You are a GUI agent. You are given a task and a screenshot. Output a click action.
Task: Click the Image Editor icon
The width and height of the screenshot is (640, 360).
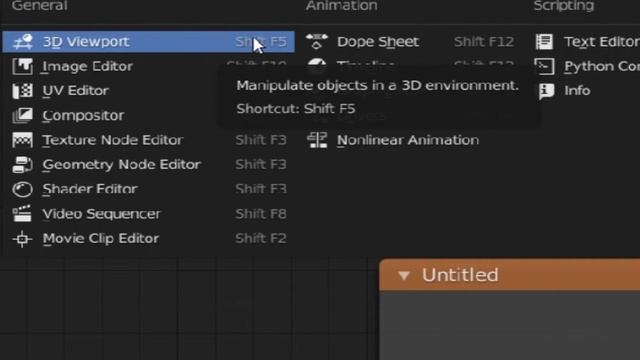click(22, 66)
